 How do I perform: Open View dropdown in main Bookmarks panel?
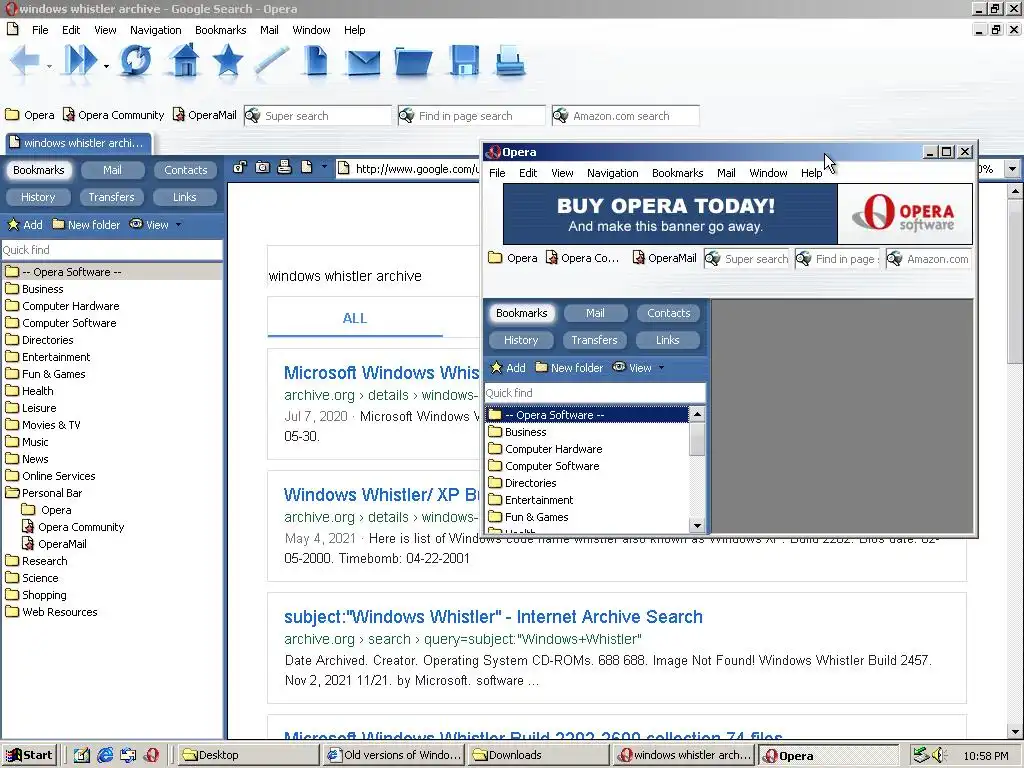(156, 225)
